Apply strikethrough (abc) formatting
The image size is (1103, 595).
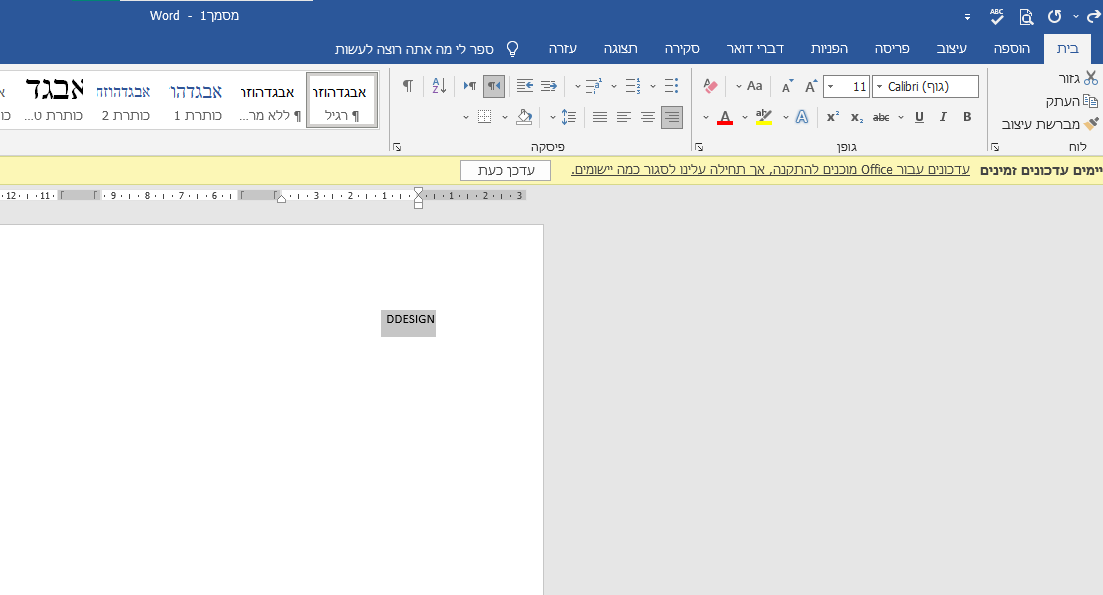(x=881, y=117)
